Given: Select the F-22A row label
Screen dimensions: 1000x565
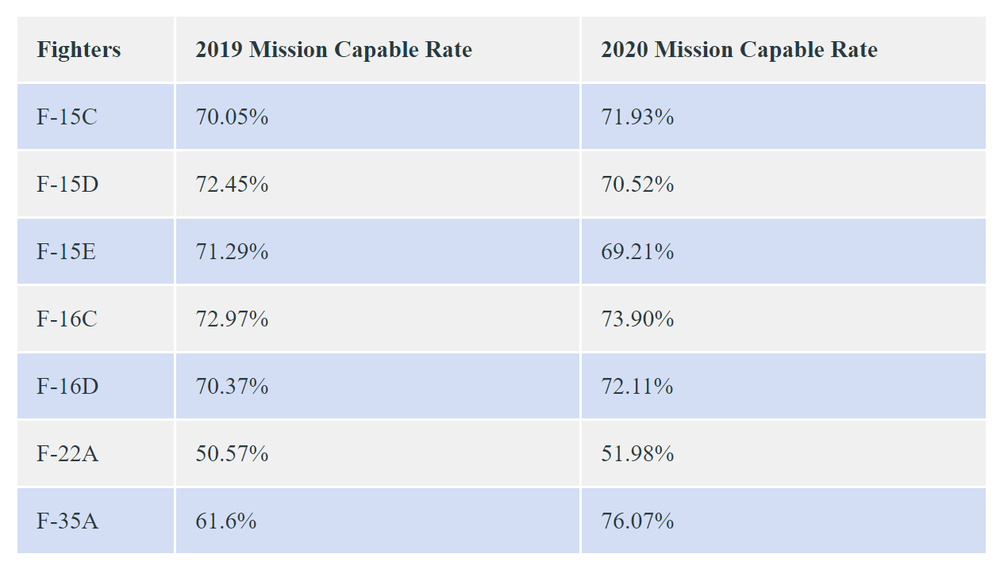Looking at the screenshot, I should (x=68, y=454).
